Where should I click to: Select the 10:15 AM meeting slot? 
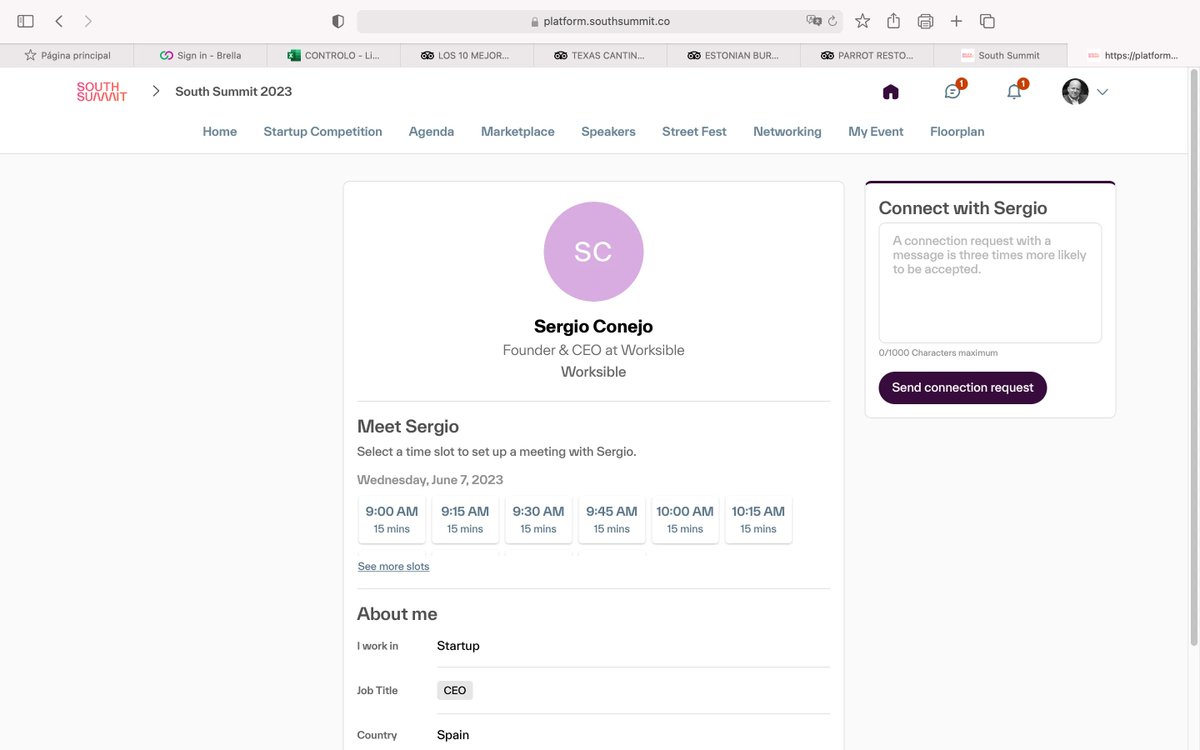[x=758, y=520]
